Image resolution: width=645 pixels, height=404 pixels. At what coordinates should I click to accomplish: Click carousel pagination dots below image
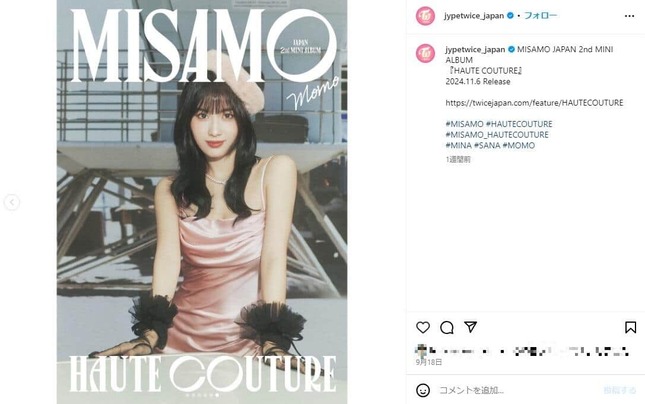click(202, 395)
